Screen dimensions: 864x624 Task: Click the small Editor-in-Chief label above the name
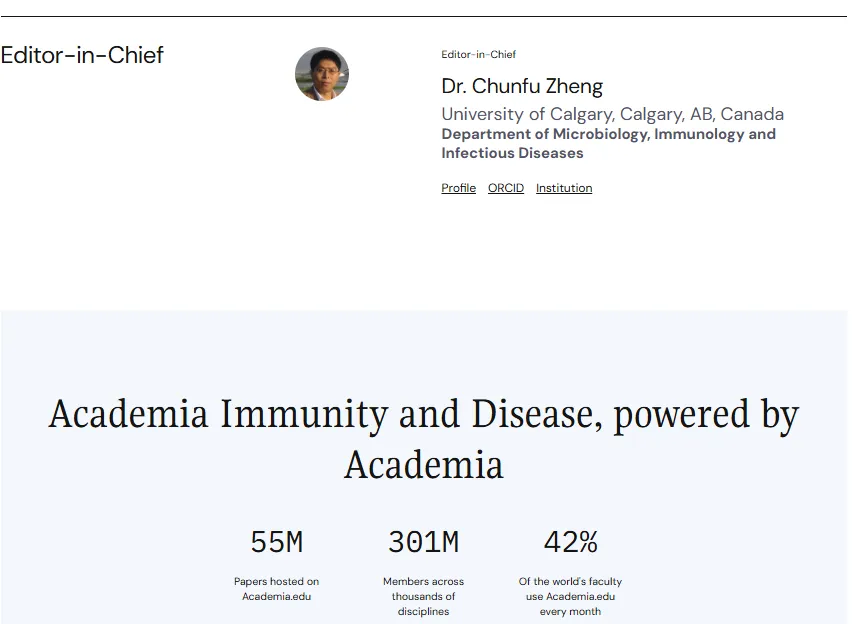(x=478, y=55)
